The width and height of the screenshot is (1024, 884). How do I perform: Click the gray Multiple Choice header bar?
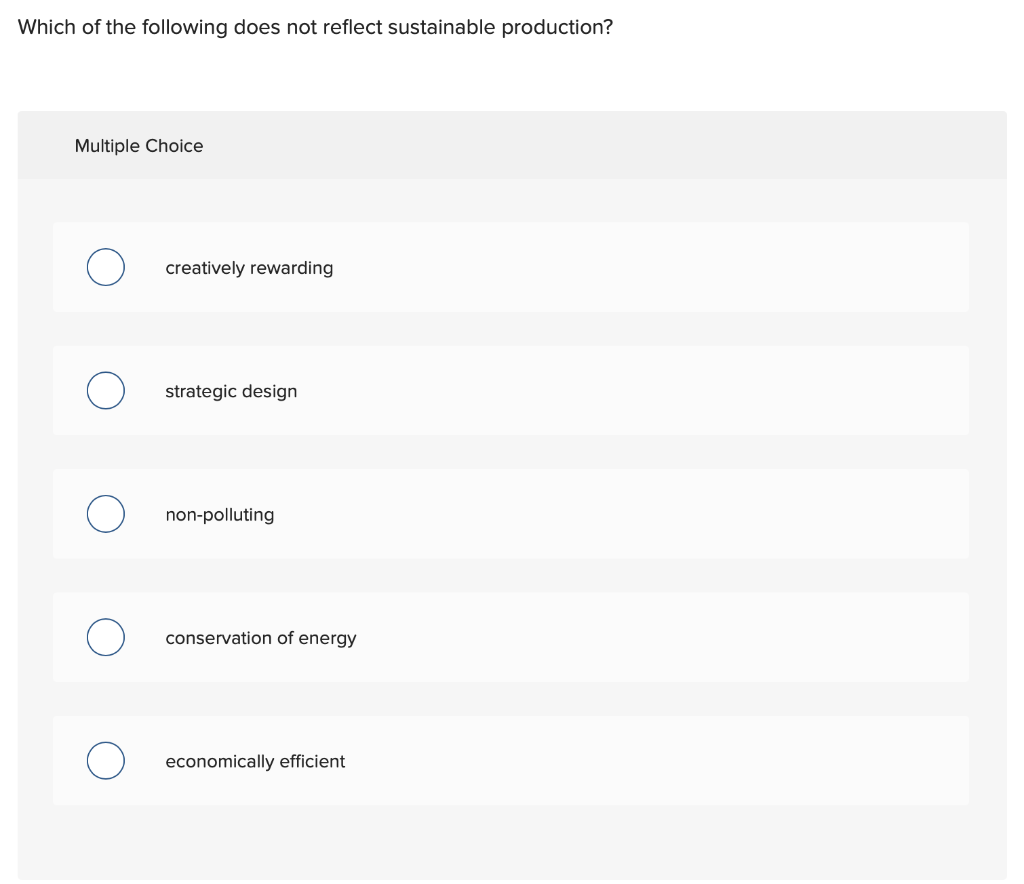512,145
